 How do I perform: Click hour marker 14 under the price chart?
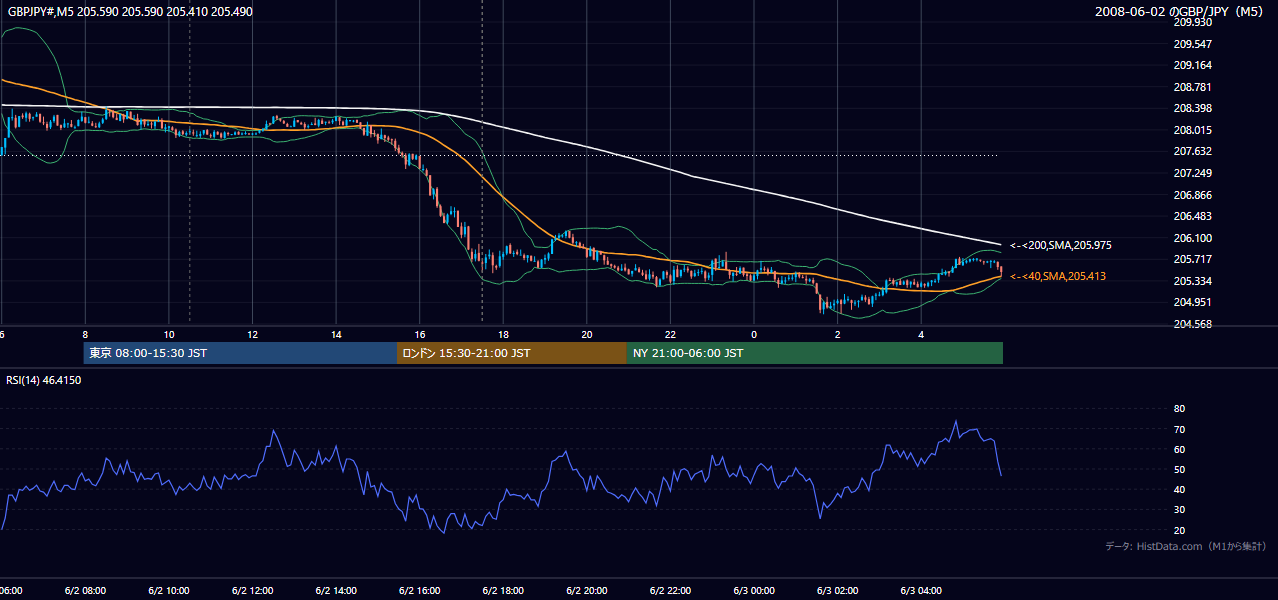[336, 335]
